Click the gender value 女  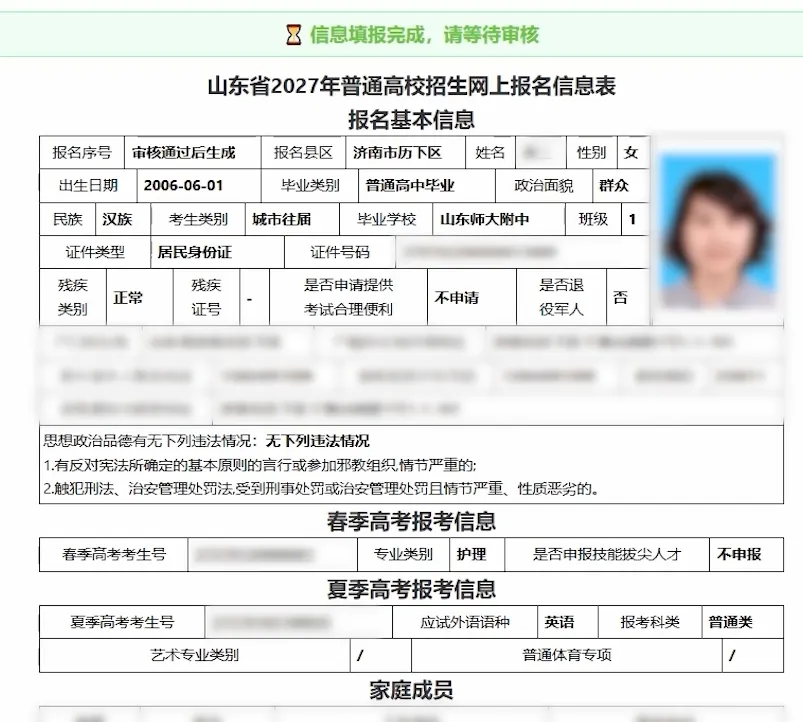tap(631, 153)
